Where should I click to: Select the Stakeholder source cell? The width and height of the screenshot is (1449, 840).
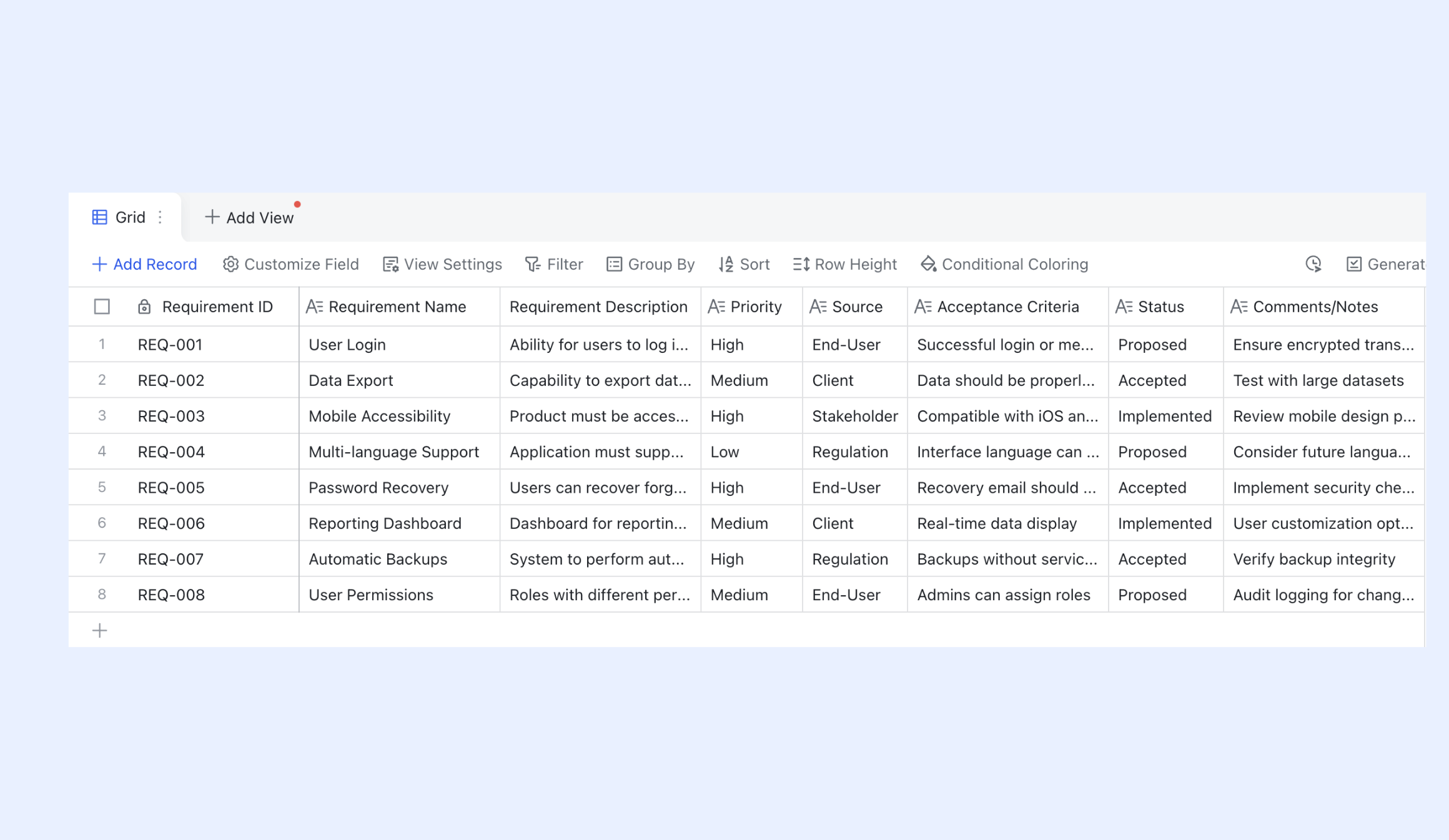point(855,416)
